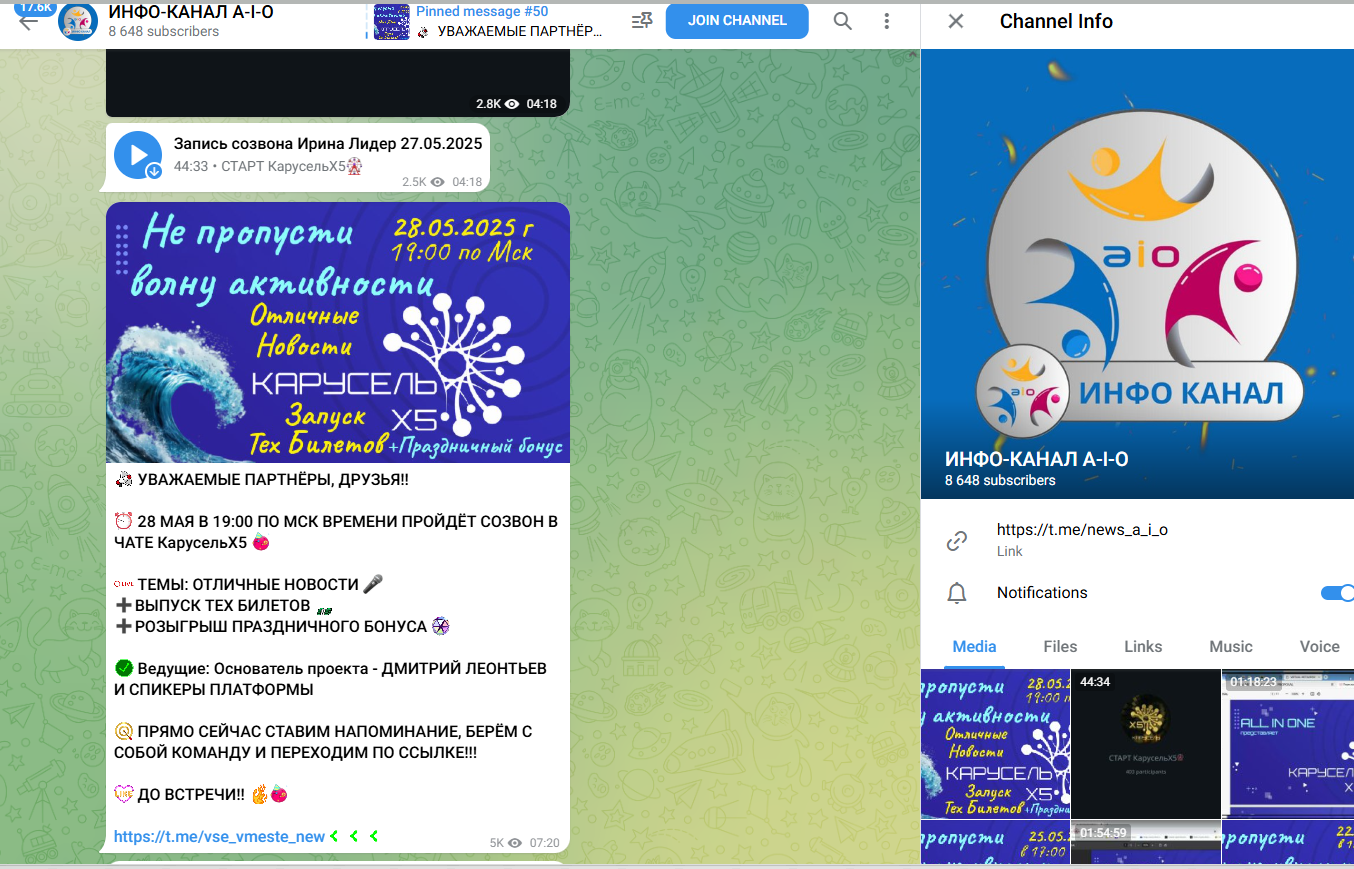
Task: Switch to the Links tab
Action: pyautogui.click(x=1143, y=646)
